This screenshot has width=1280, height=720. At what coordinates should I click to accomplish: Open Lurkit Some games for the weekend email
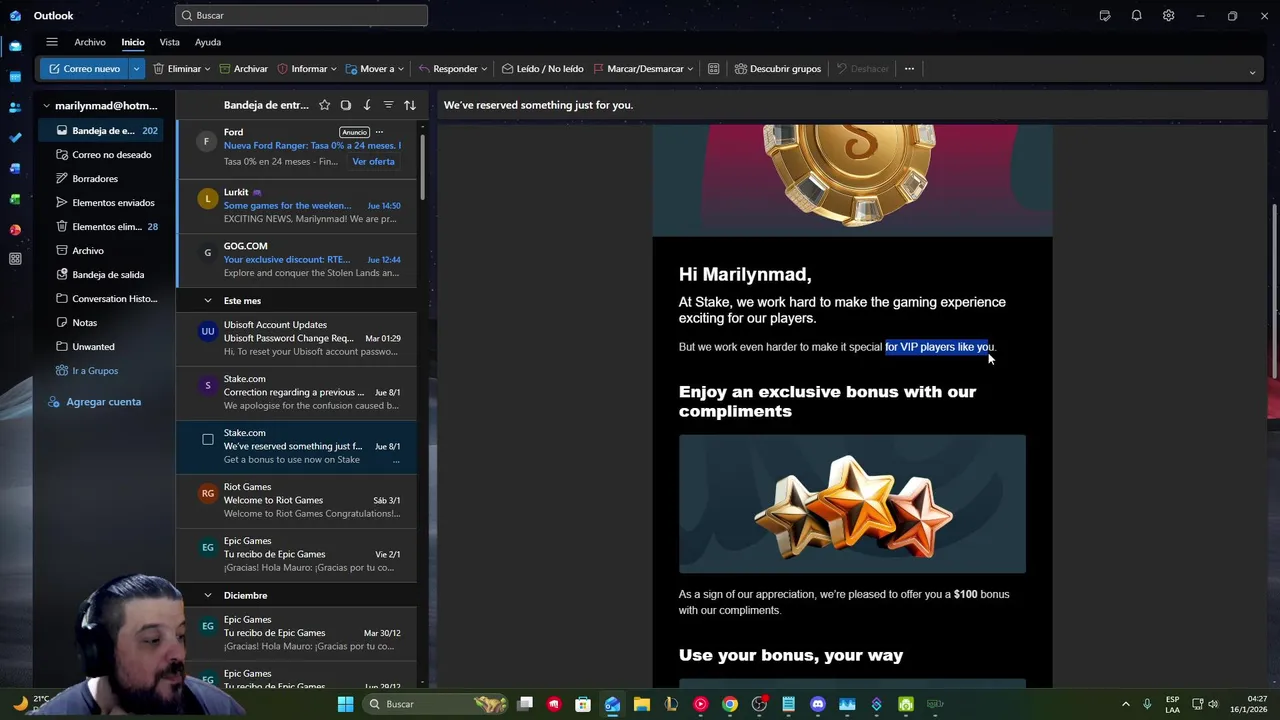click(297, 205)
